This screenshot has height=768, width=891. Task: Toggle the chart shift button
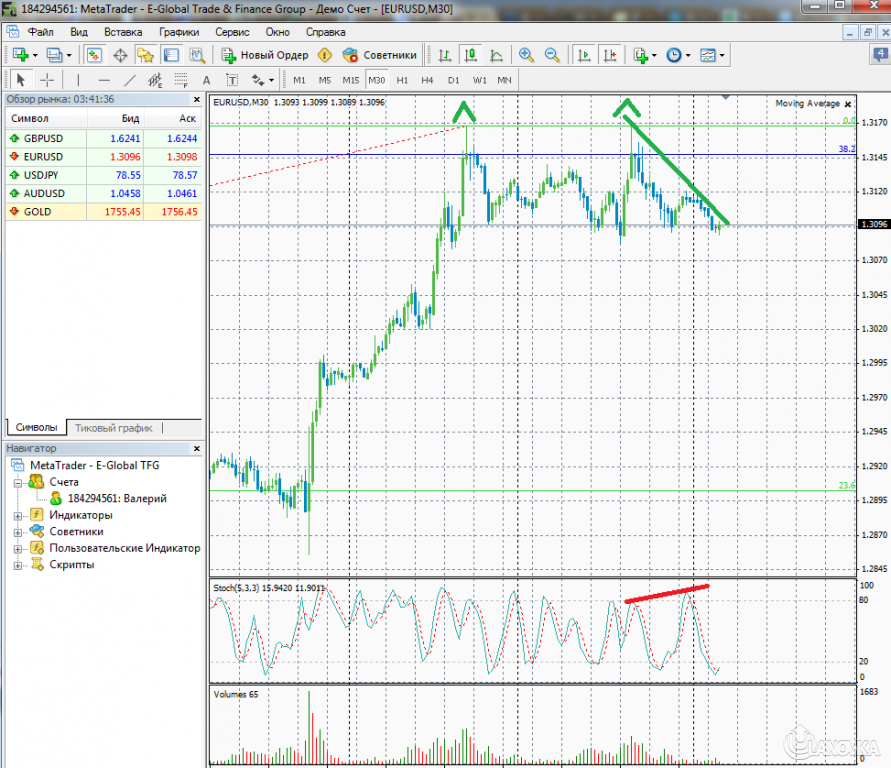tap(611, 55)
